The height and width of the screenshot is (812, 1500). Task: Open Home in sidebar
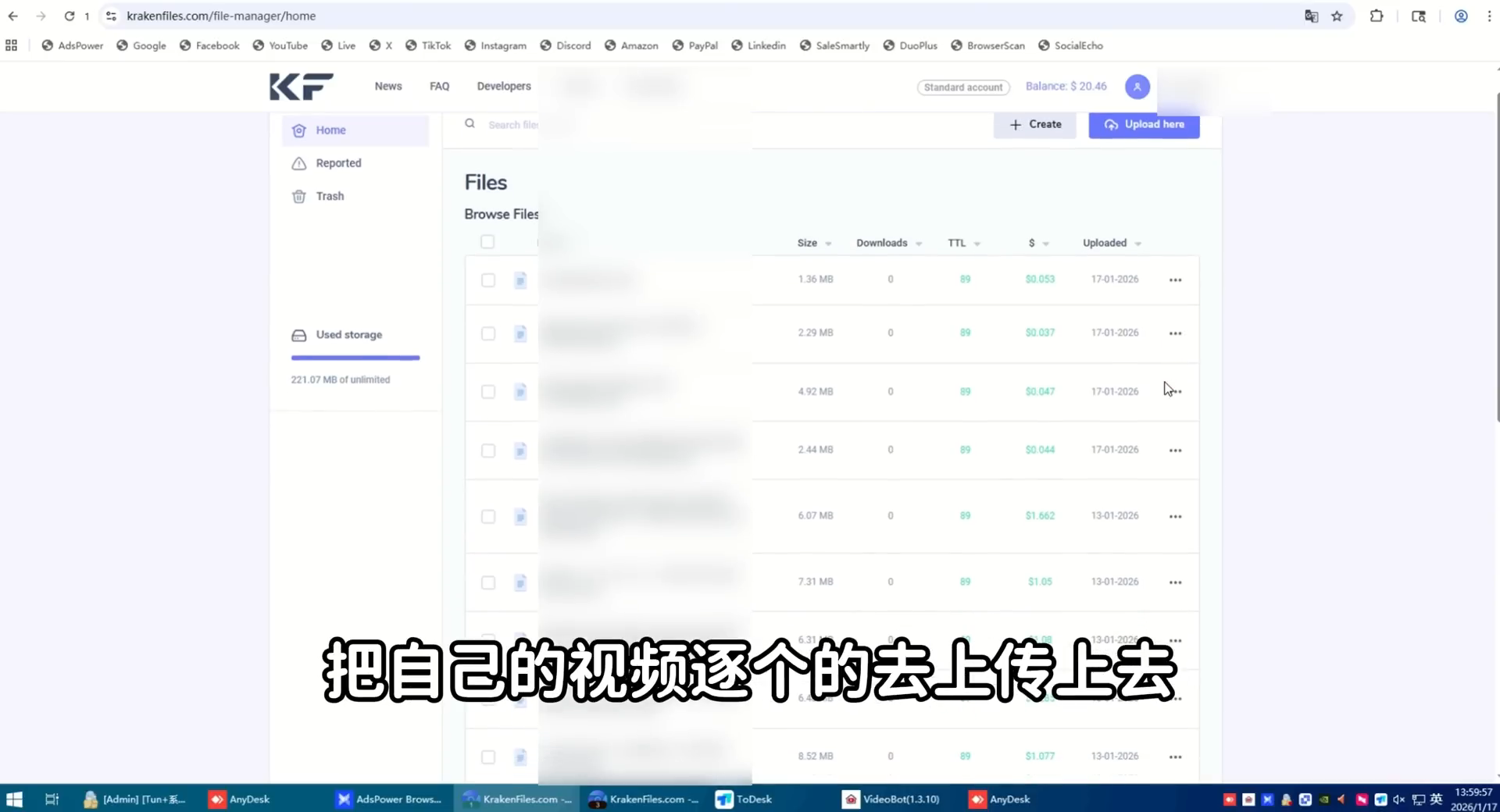click(x=355, y=130)
